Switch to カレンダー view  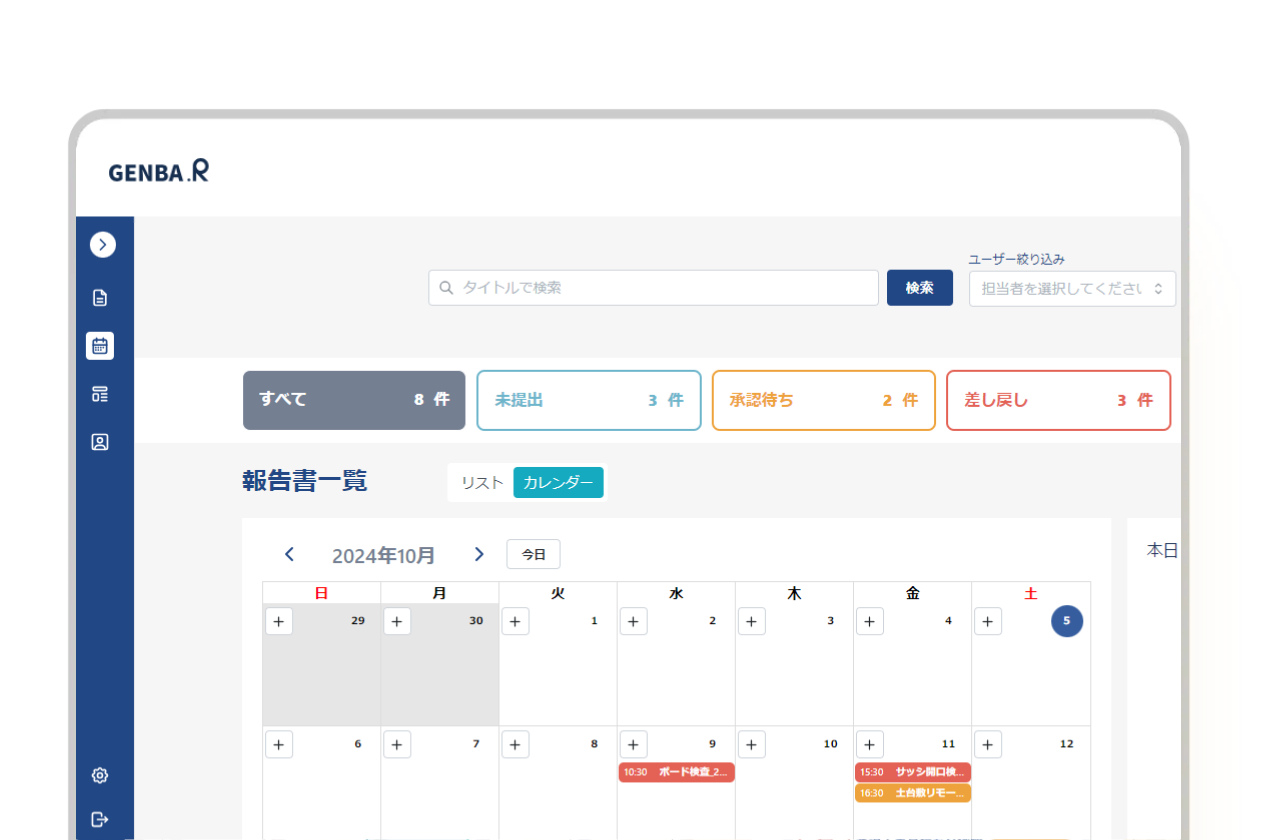click(558, 483)
